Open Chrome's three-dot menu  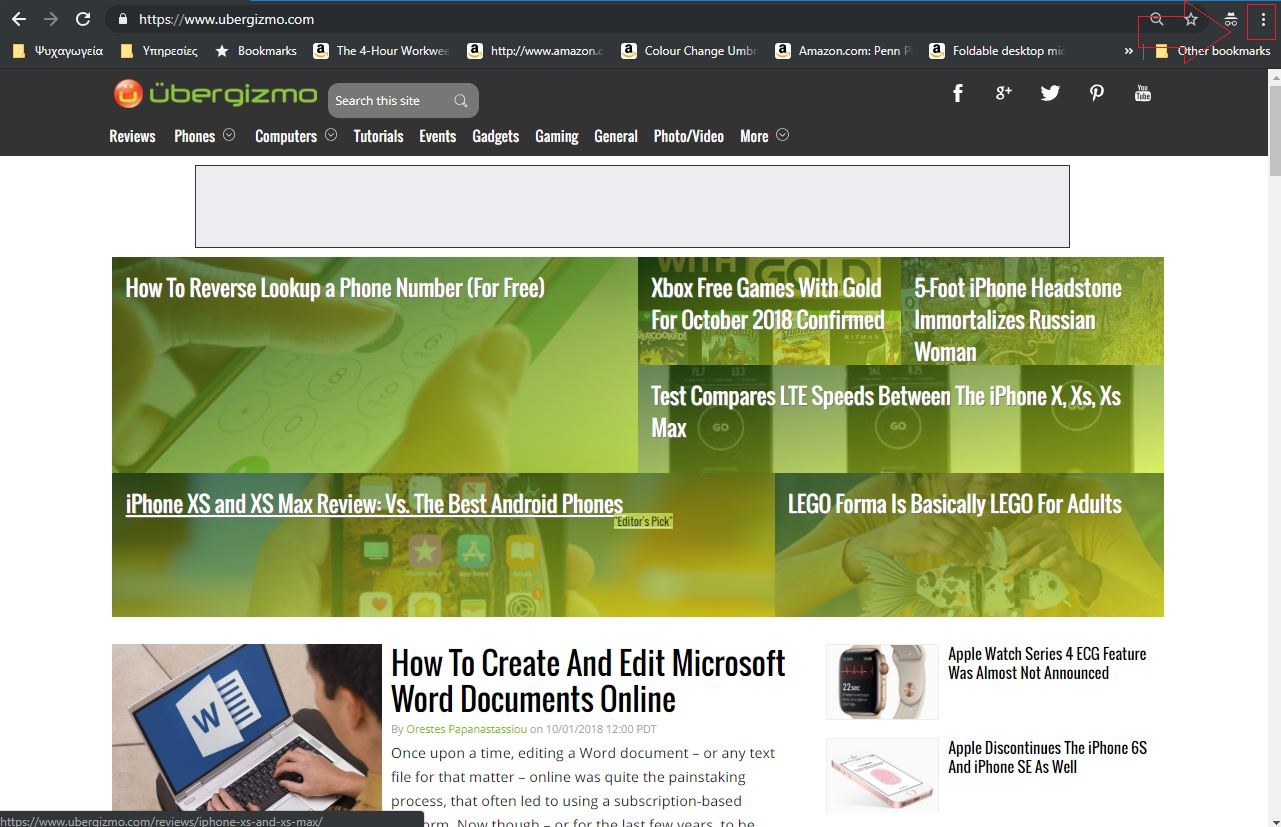[x=1263, y=19]
